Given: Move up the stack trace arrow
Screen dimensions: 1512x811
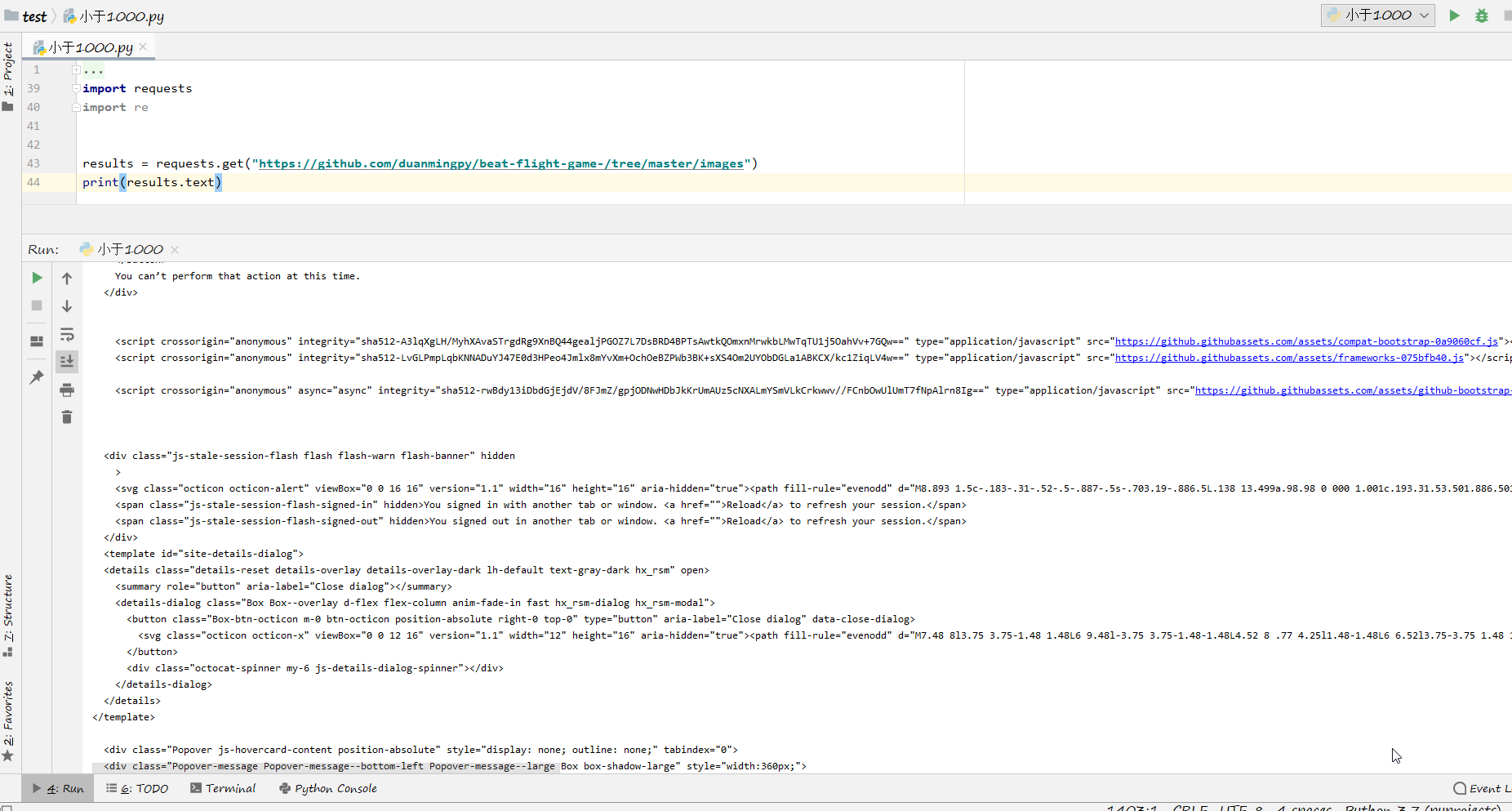Looking at the screenshot, I should [67, 279].
